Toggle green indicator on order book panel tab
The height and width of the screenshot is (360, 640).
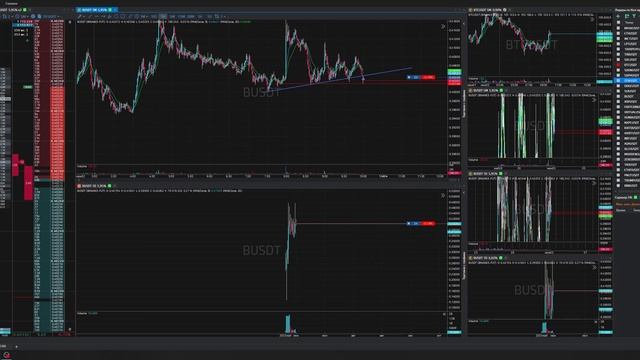[25, 9]
